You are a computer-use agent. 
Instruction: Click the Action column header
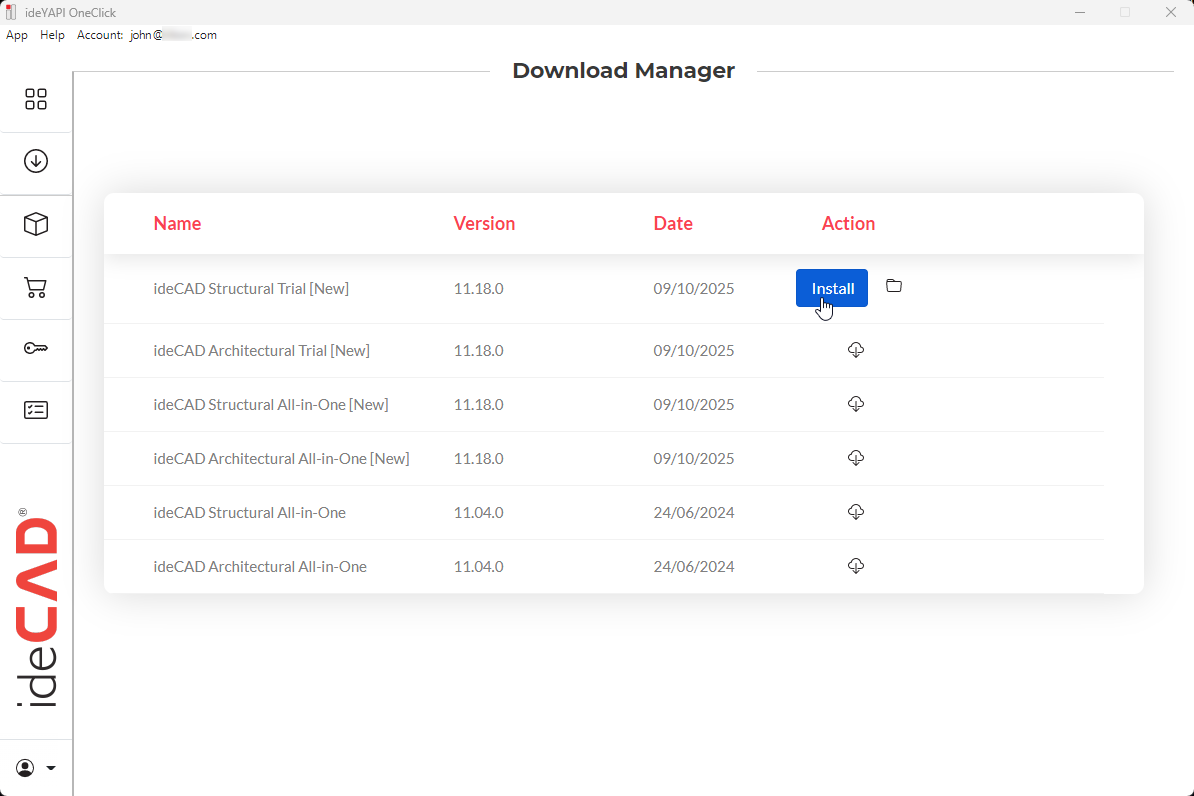click(848, 223)
